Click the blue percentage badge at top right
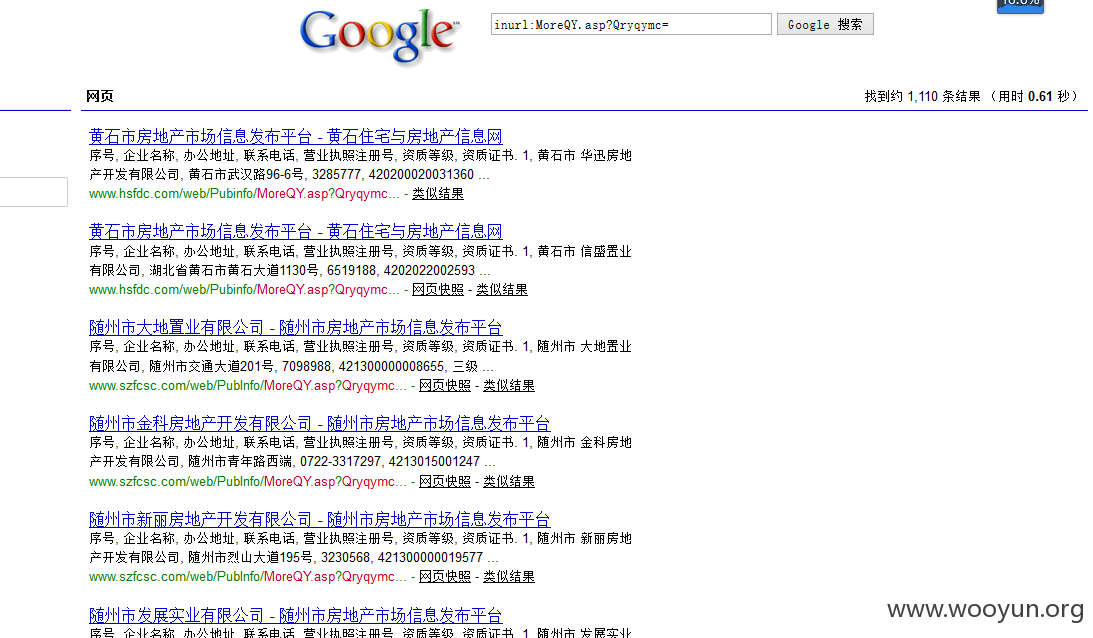Image resolution: width=1093 pixels, height=638 pixels. coord(1020,6)
